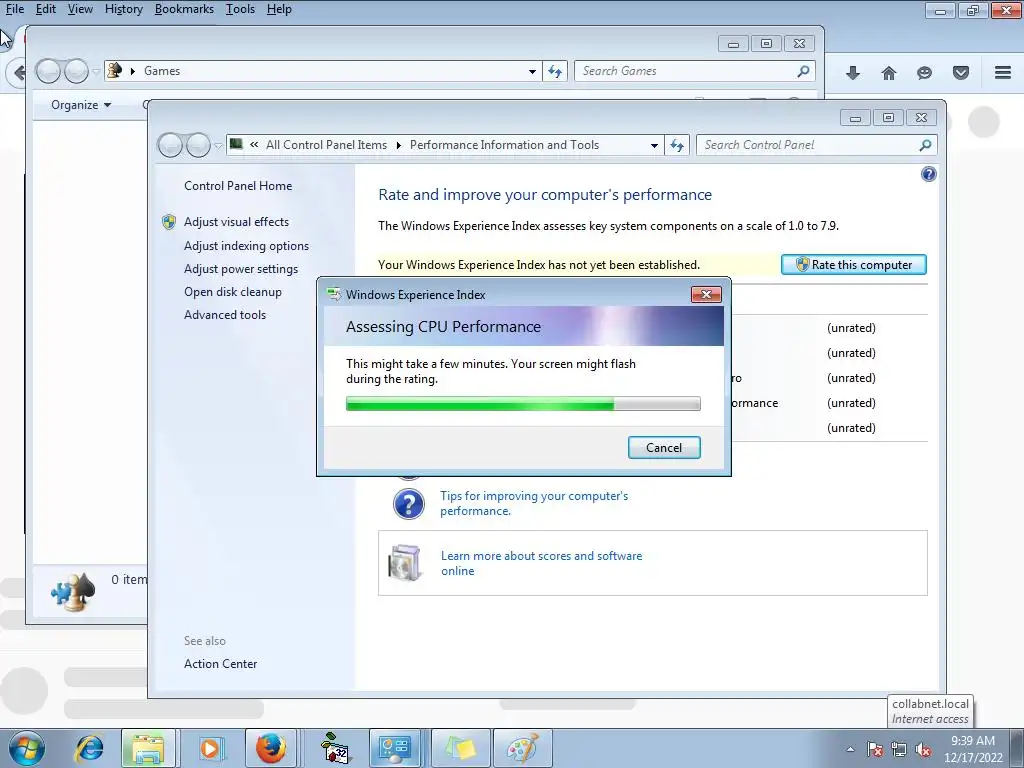Open Firefox Help menu
Viewport: 1024px width, 768px height.
[279, 9]
